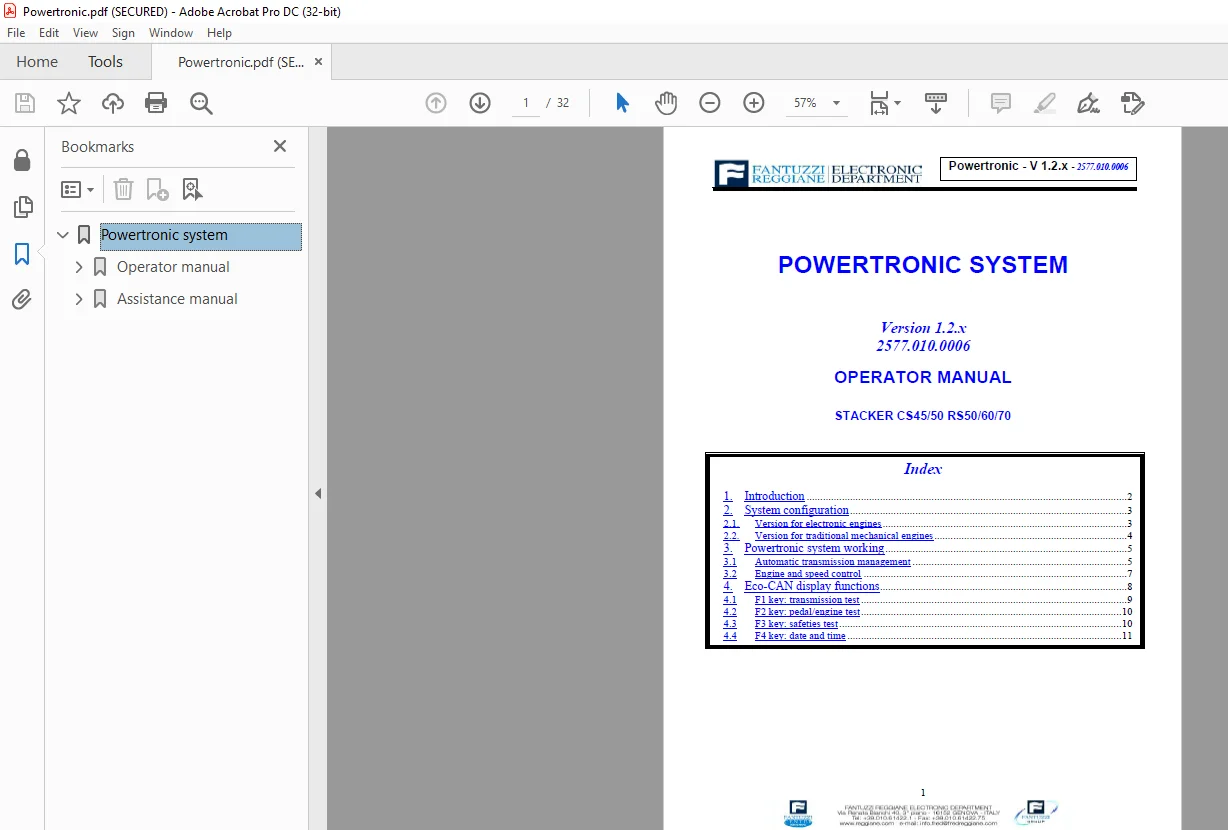Click the scrolling mode toolbar icon
Image resolution: width=1228 pixels, height=830 pixels.
(936, 103)
